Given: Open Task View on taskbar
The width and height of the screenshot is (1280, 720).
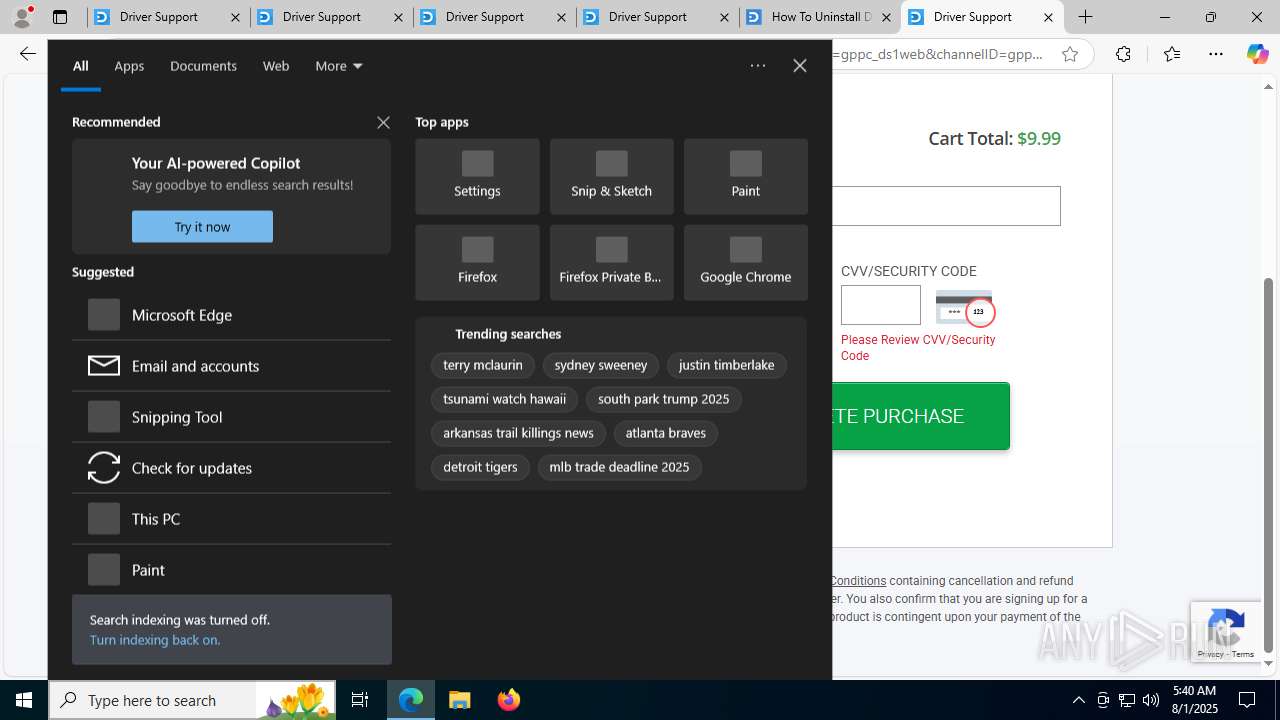Looking at the screenshot, I should [360, 700].
